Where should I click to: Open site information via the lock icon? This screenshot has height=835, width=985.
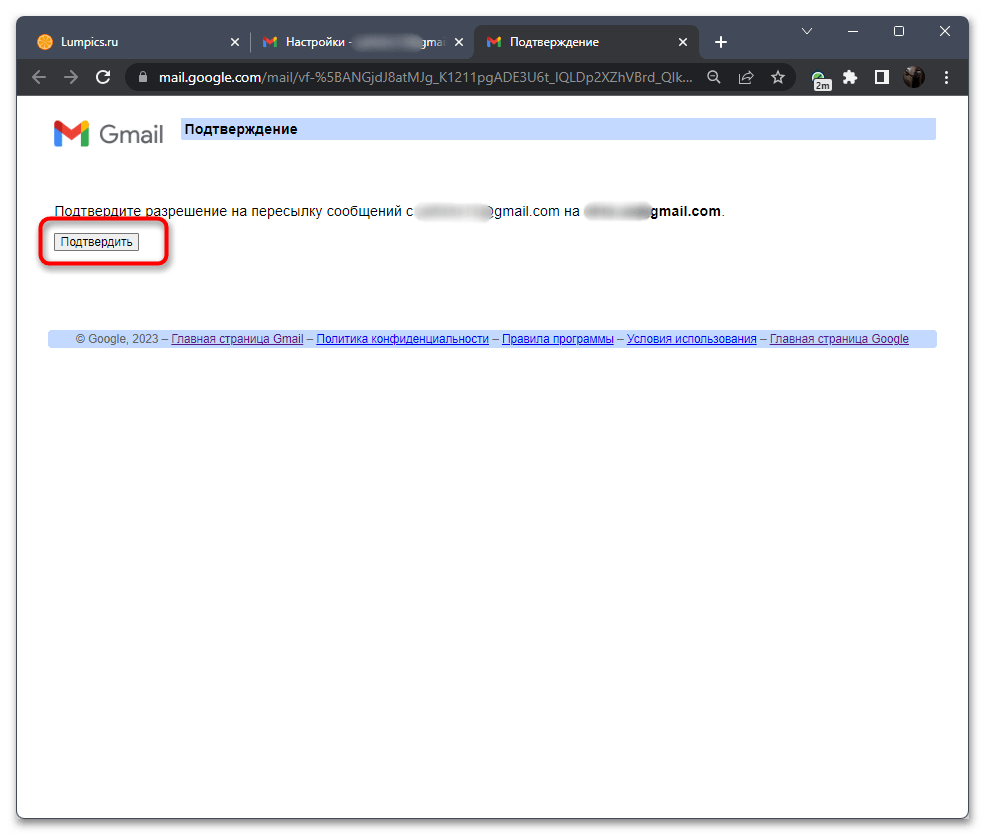142,77
